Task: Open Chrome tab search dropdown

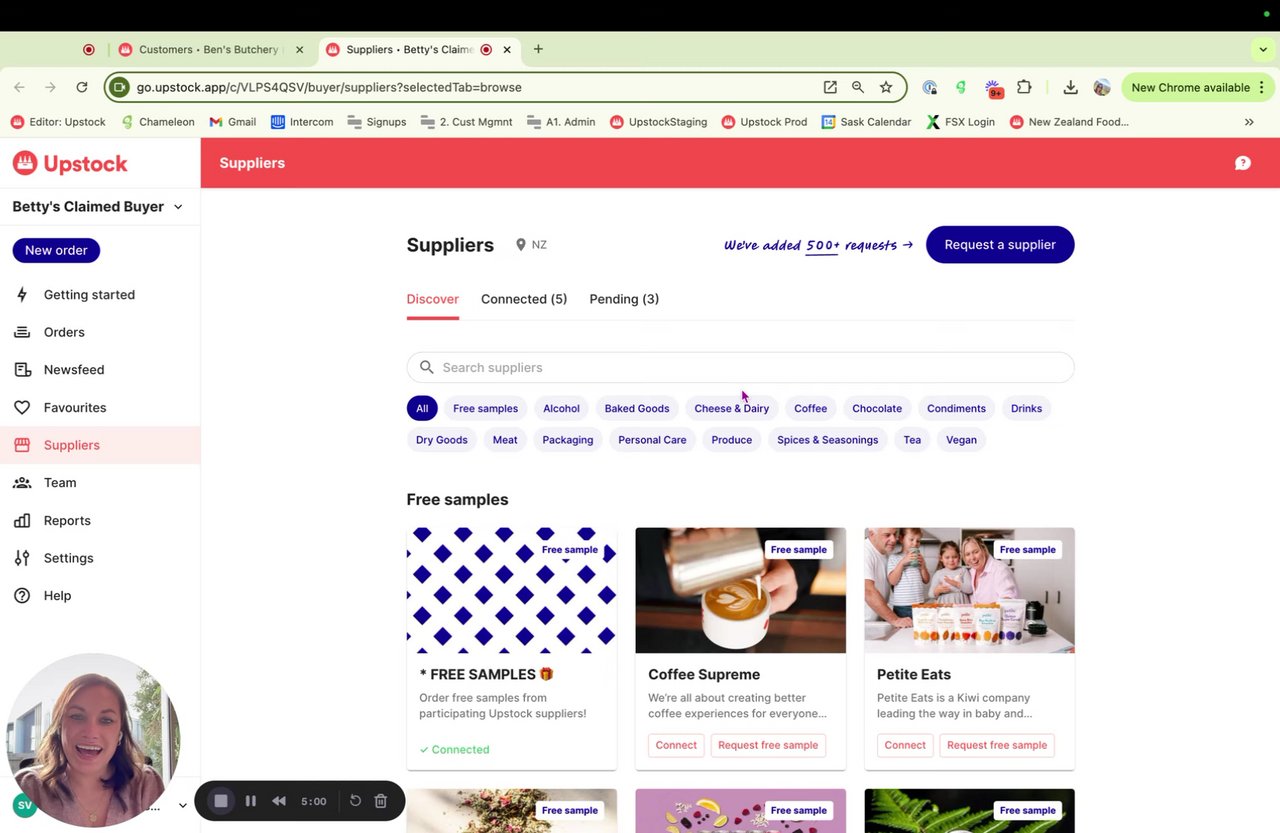Action: click(1263, 49)
